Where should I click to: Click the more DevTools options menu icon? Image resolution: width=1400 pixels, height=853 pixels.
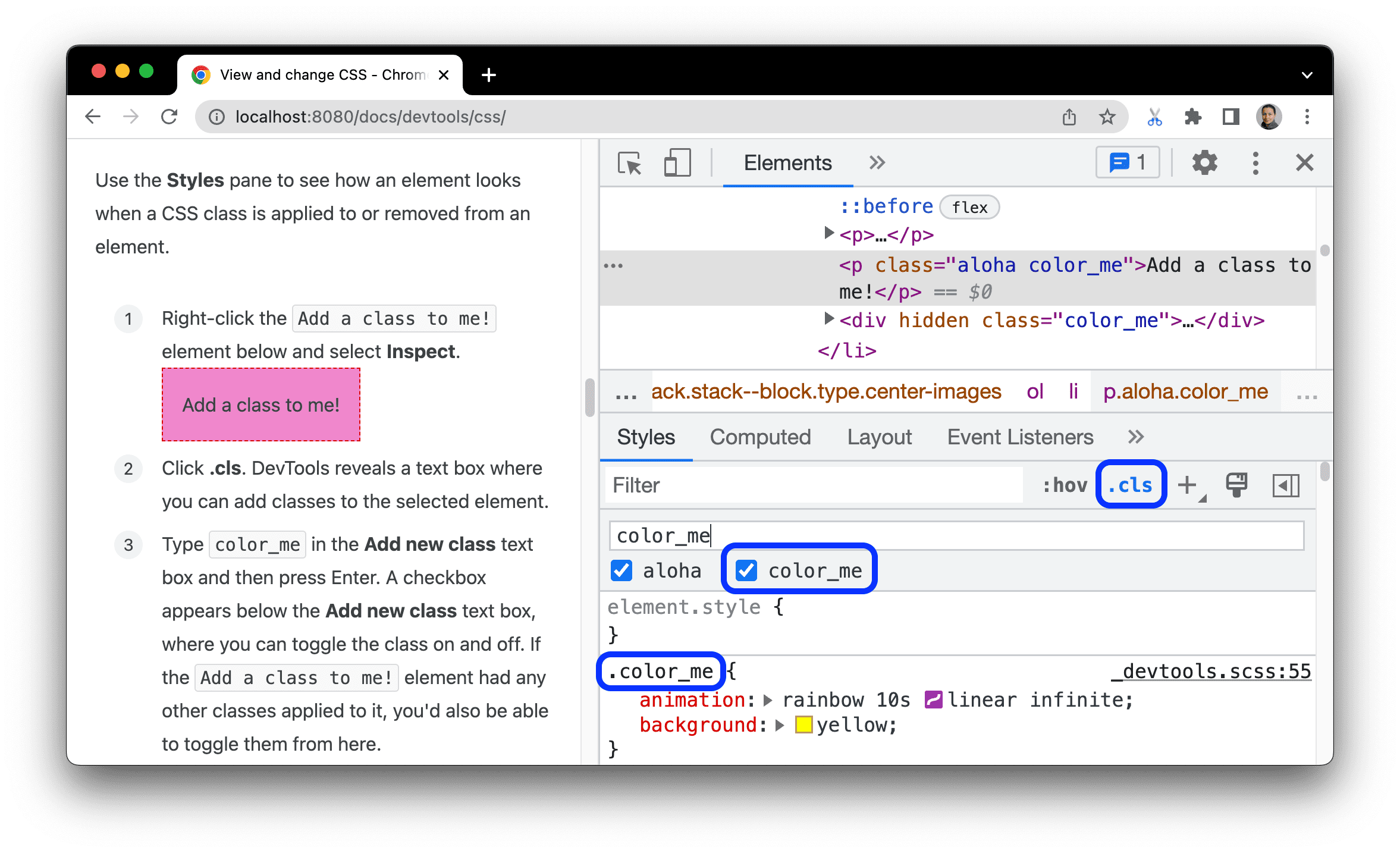(1256, 163)
